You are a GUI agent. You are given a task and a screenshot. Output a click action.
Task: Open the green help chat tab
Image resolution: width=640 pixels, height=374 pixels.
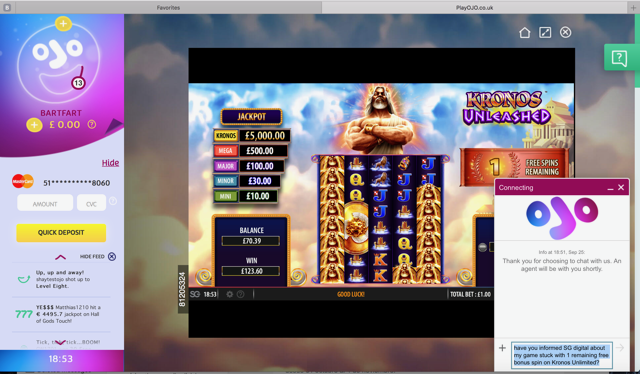(x=619, y=58)
